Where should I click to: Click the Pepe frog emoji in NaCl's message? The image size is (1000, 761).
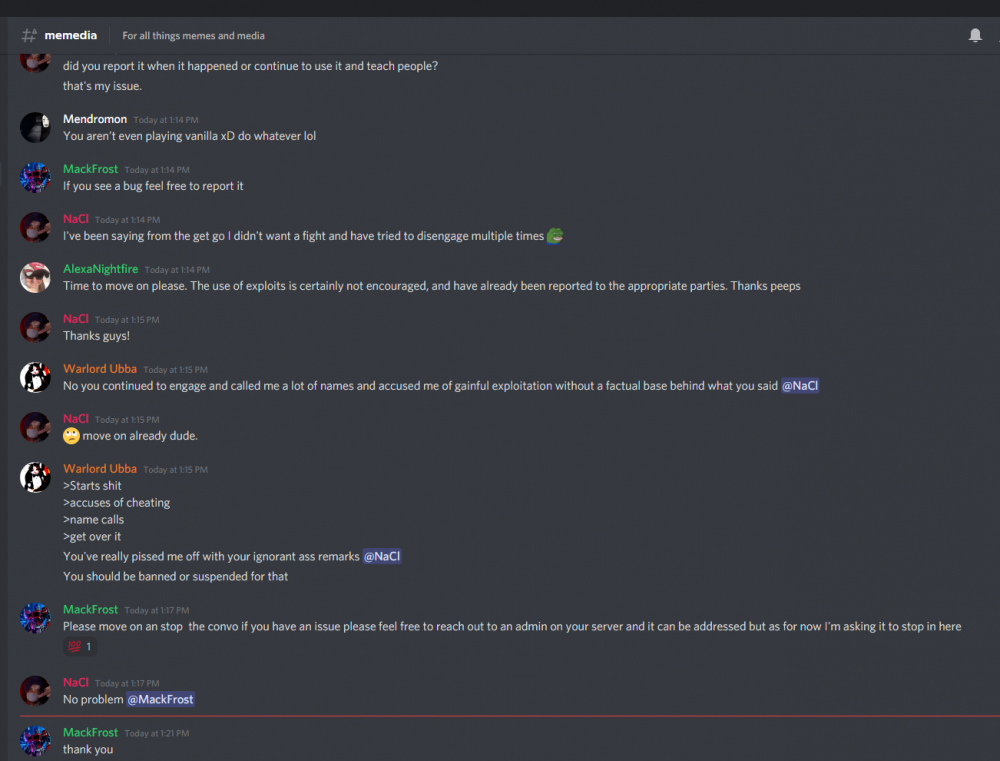coord(554,236)
